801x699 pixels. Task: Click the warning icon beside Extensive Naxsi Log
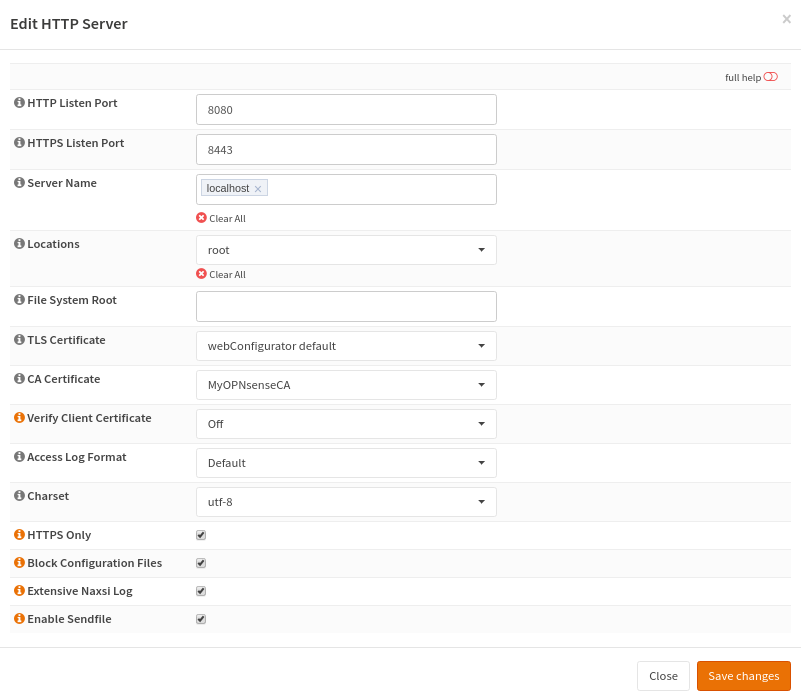coord(17,590)
